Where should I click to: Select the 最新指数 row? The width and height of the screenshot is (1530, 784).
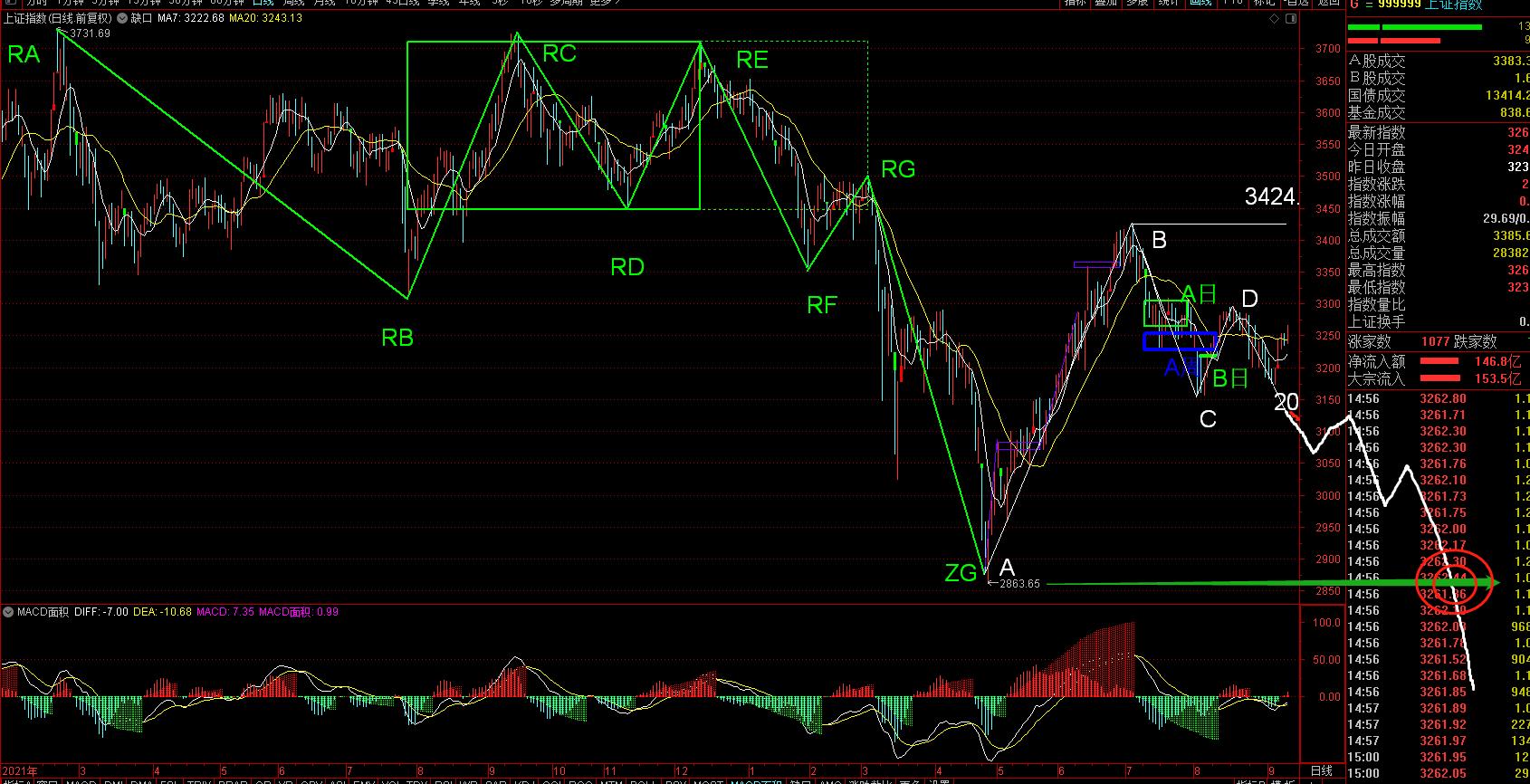point(1439,132)
